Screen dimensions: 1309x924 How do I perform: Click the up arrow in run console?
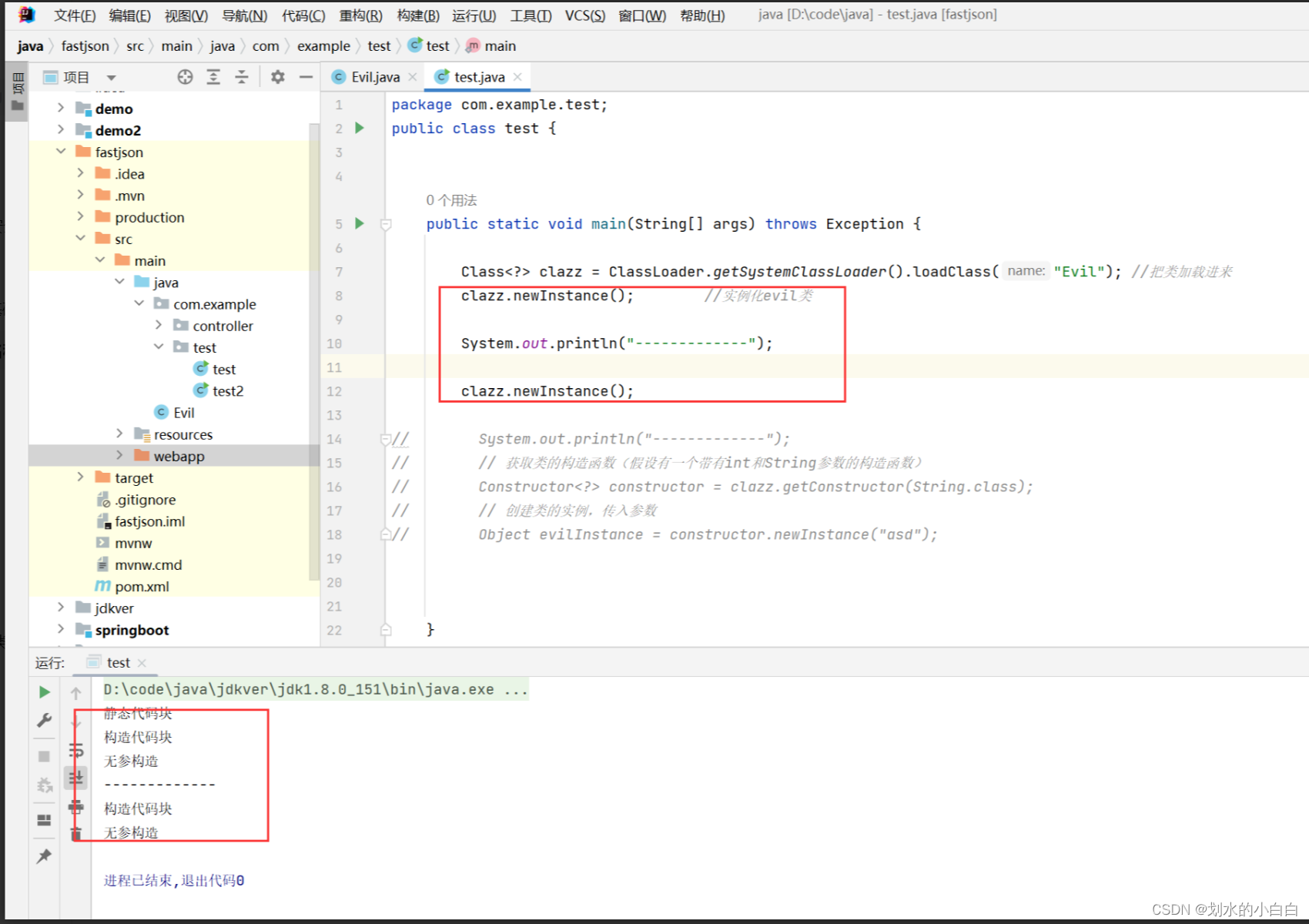(x=75, y=693)
